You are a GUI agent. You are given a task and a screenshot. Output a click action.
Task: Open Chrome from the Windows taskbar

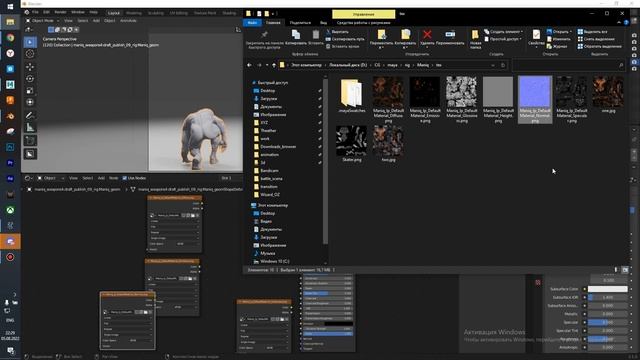10,38
